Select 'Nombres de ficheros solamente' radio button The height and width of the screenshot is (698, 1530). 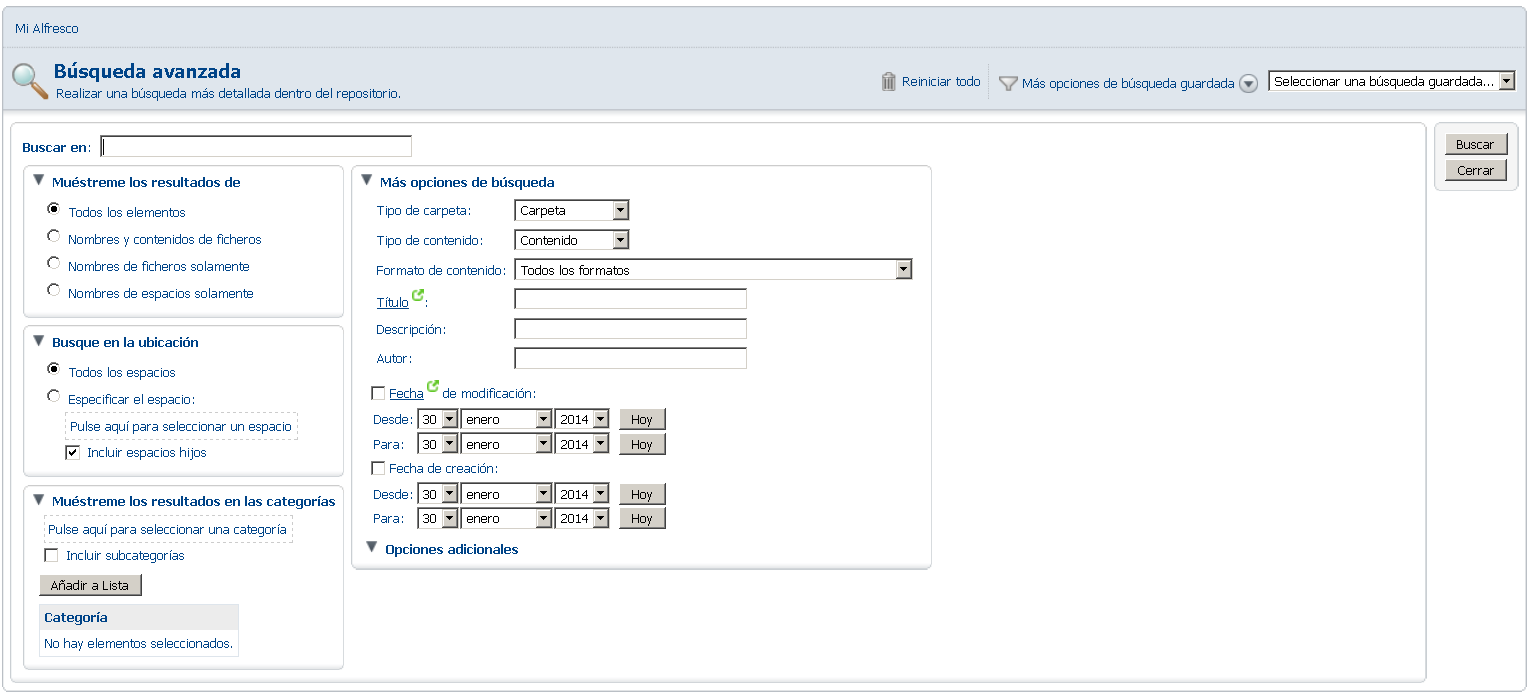pyautogui.click(x=54, y=263)
